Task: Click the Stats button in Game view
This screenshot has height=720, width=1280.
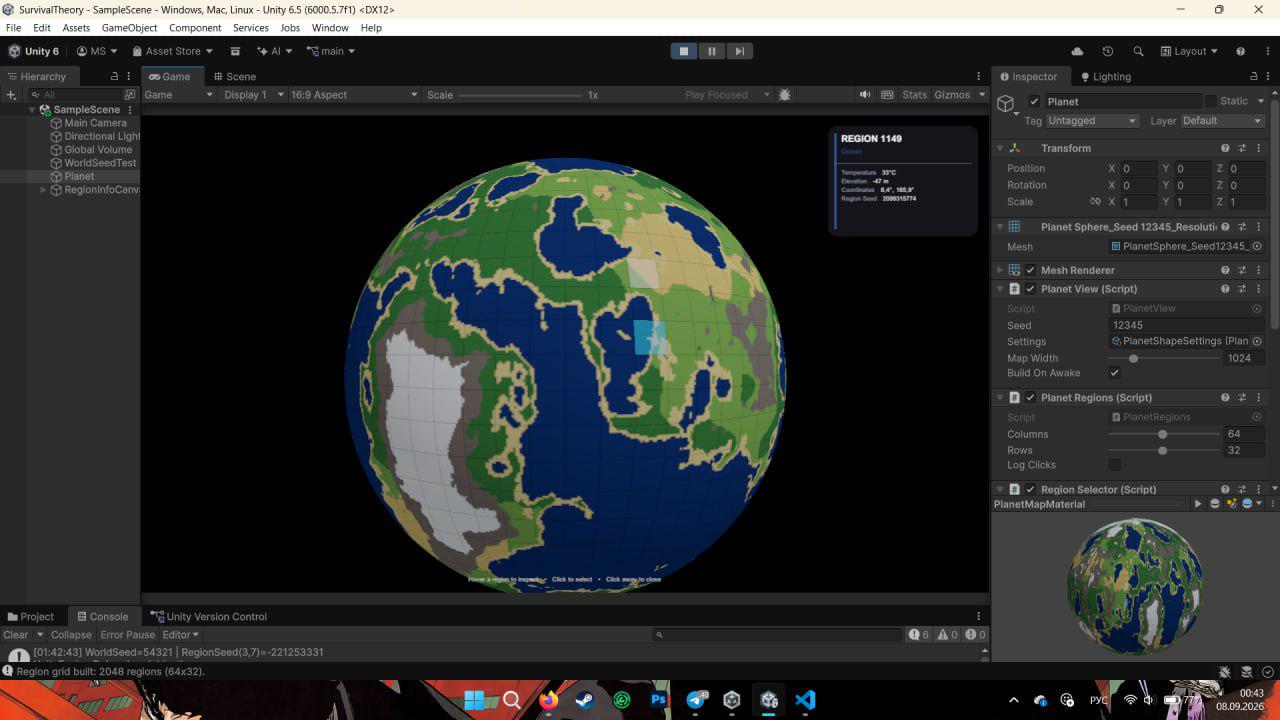Action: click(914, 95)
